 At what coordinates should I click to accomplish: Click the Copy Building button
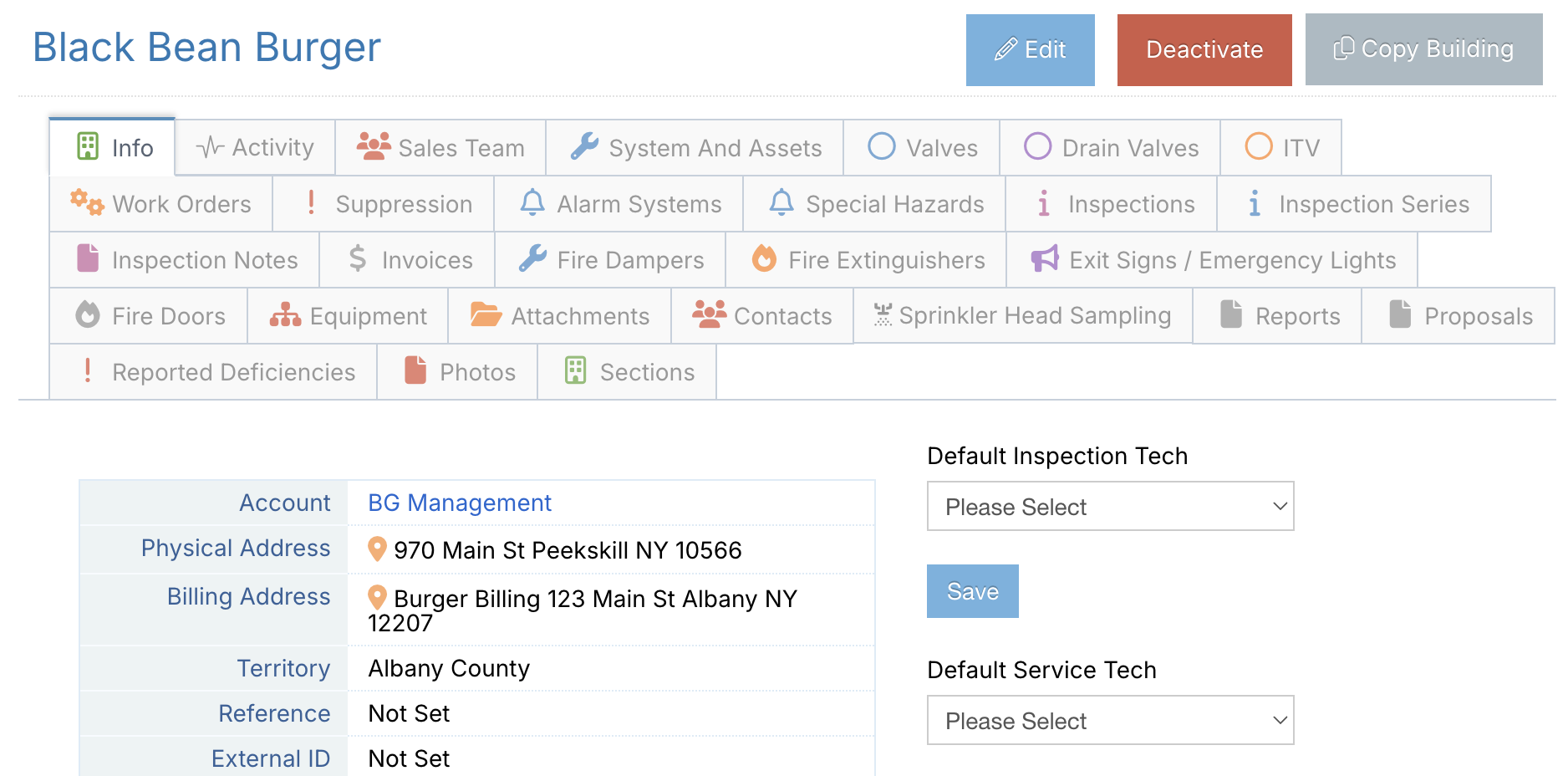(x=1423, y=49)
